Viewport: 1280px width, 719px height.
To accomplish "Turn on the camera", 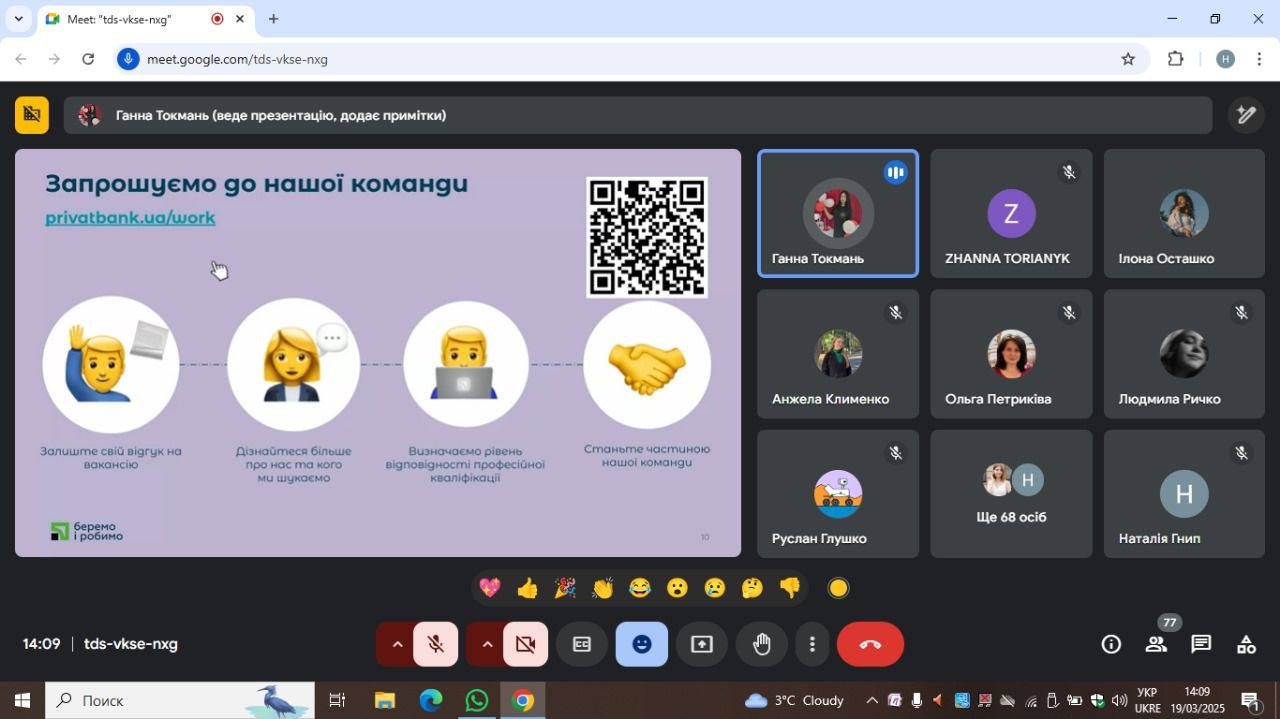I will click(x=526, y=645).
